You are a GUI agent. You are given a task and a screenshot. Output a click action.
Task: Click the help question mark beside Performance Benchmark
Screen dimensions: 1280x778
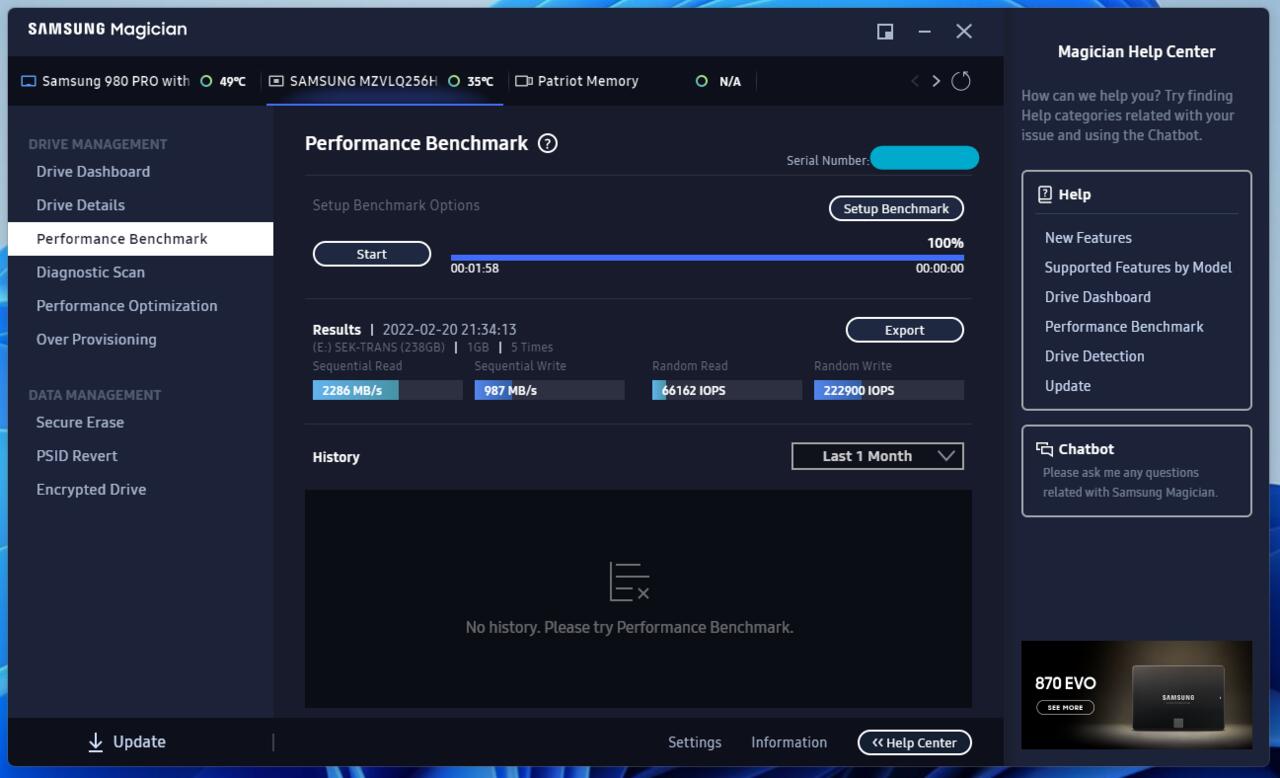coord(547,143)
